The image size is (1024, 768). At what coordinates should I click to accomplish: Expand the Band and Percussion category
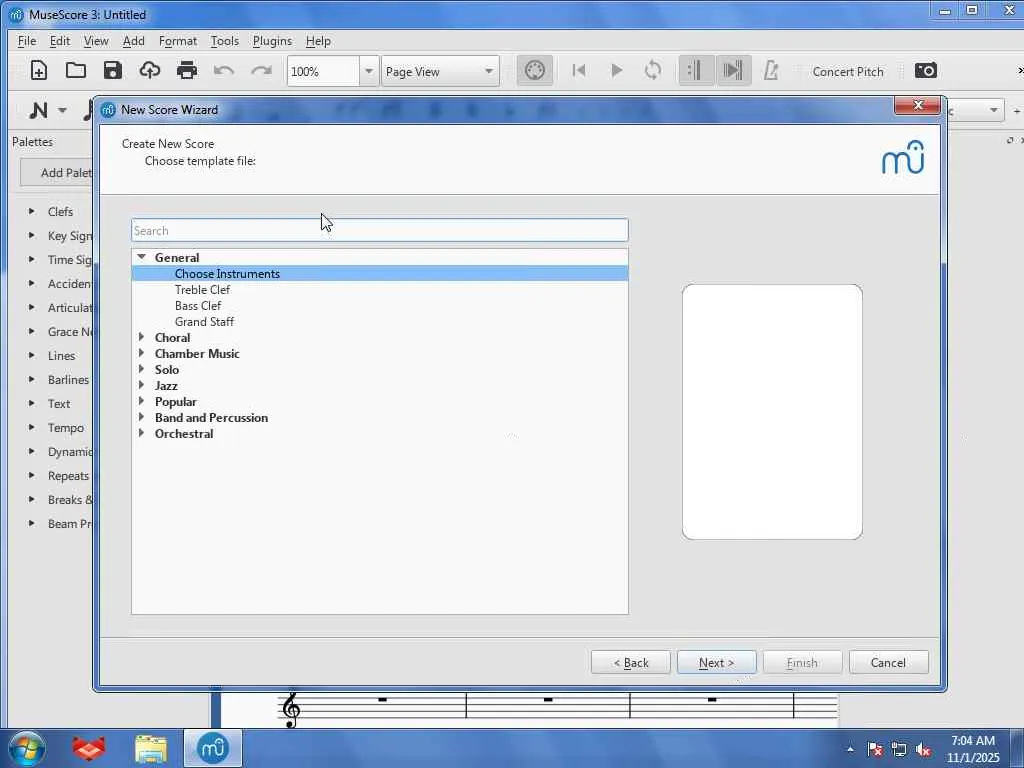coord(141,417)
